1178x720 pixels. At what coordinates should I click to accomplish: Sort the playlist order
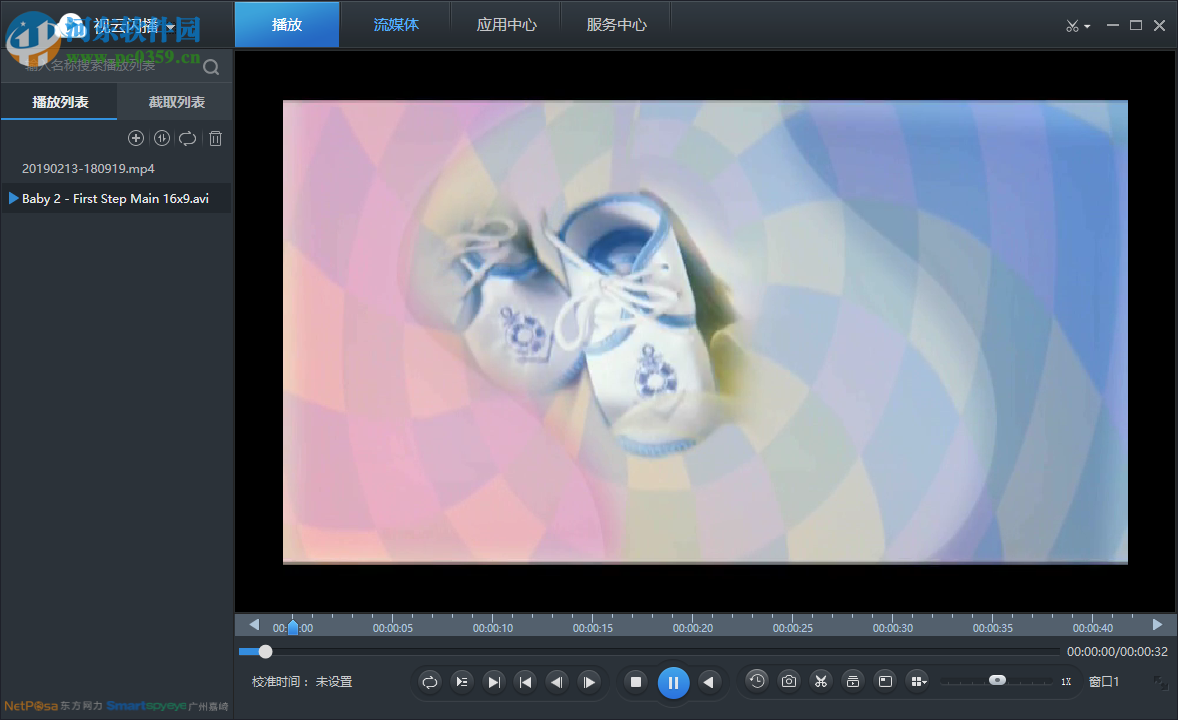(162, 138)
